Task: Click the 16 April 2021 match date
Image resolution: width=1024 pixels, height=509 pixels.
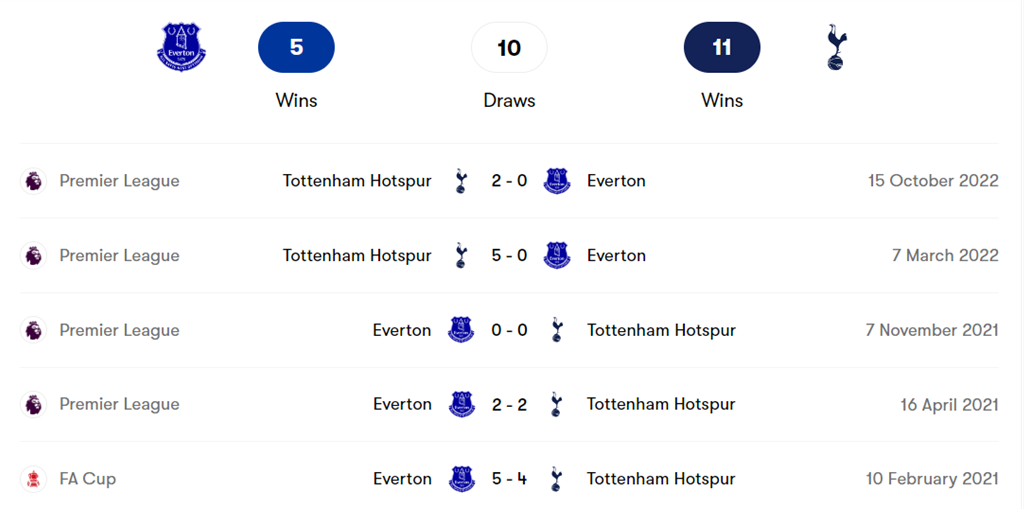Action: (949, 404)
